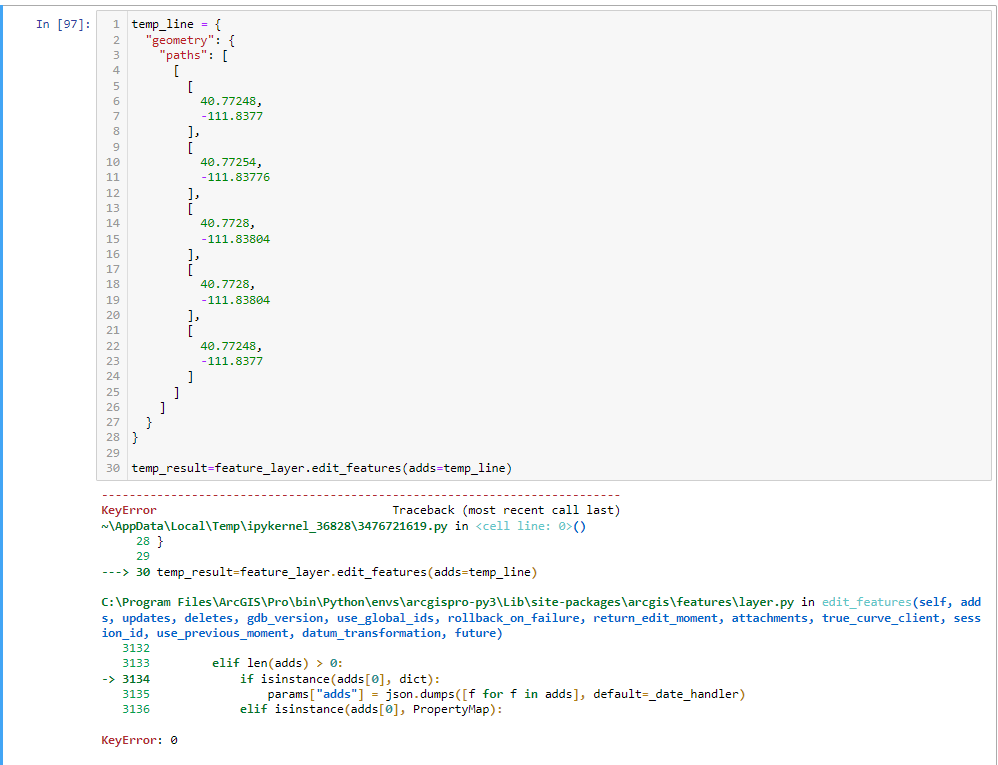The image size is (998, 765).
Task: Click "Traceback (most recent call last)" text
Action: coord(506,510)
